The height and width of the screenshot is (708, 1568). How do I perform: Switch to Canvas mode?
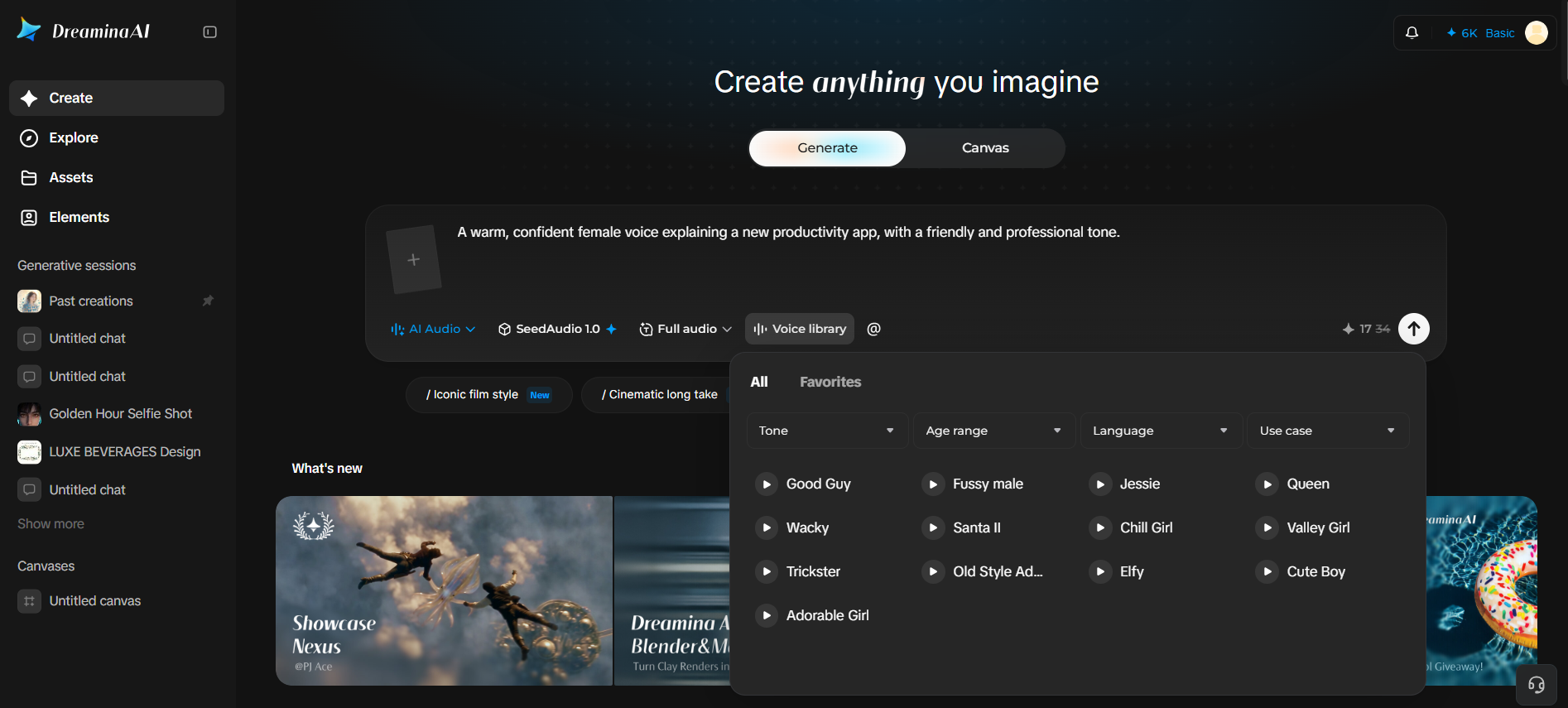[985, 148]
